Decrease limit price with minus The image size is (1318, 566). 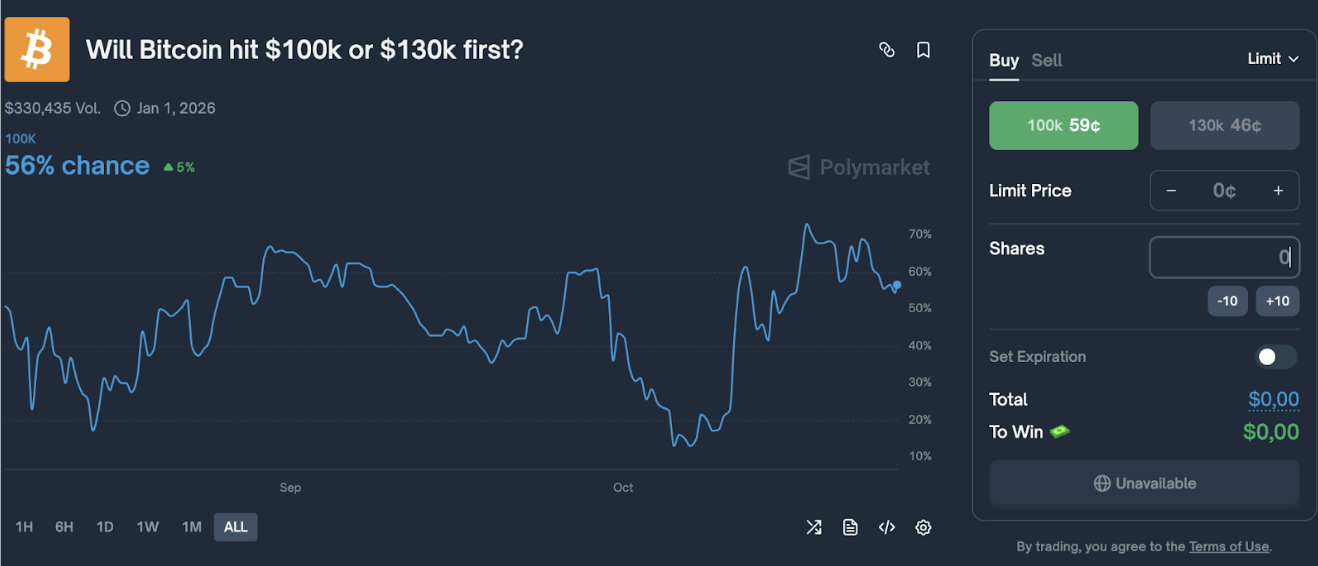[x=1171, y=191]
